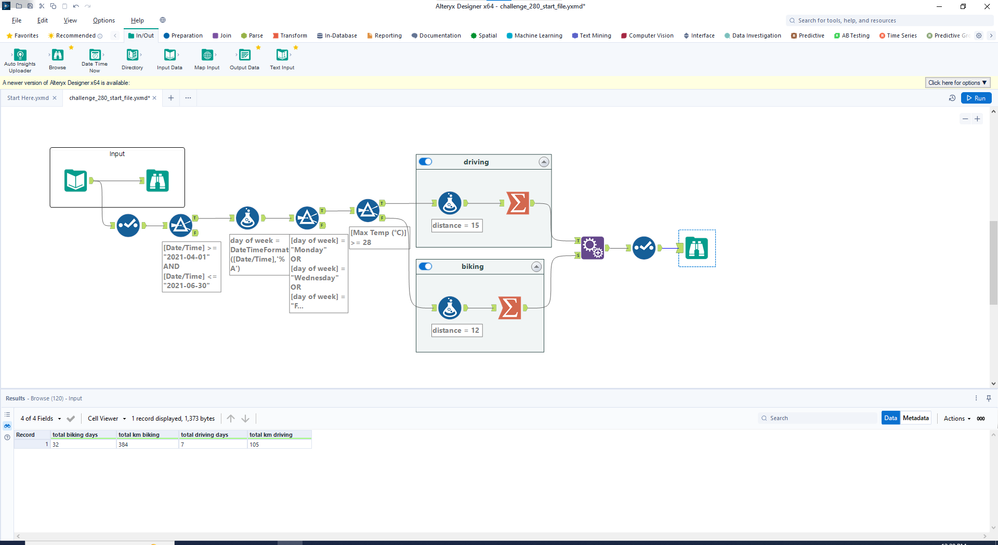Viewport: 998px width, 545px height.
Task: Select the Max Temp filter tool
Action: click(367, 211)
